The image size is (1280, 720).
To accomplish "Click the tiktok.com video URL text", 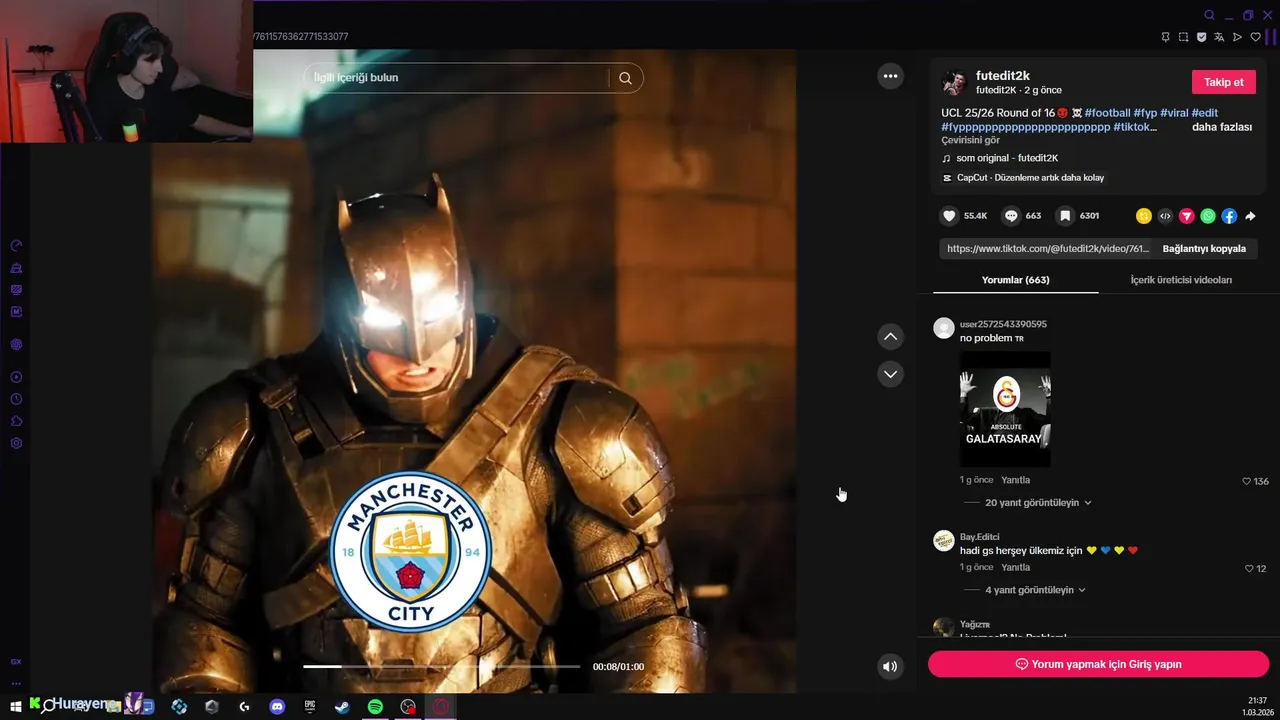I will [x=1047, y=249].
